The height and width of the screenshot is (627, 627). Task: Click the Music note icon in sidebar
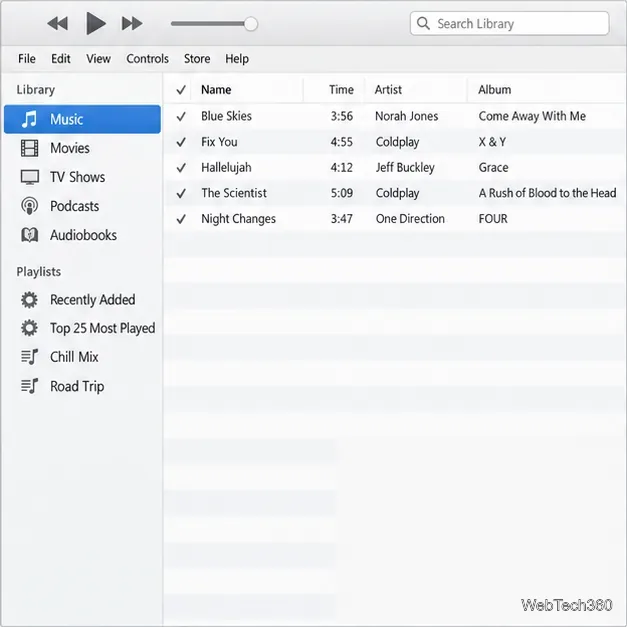(x=29, y=119)
